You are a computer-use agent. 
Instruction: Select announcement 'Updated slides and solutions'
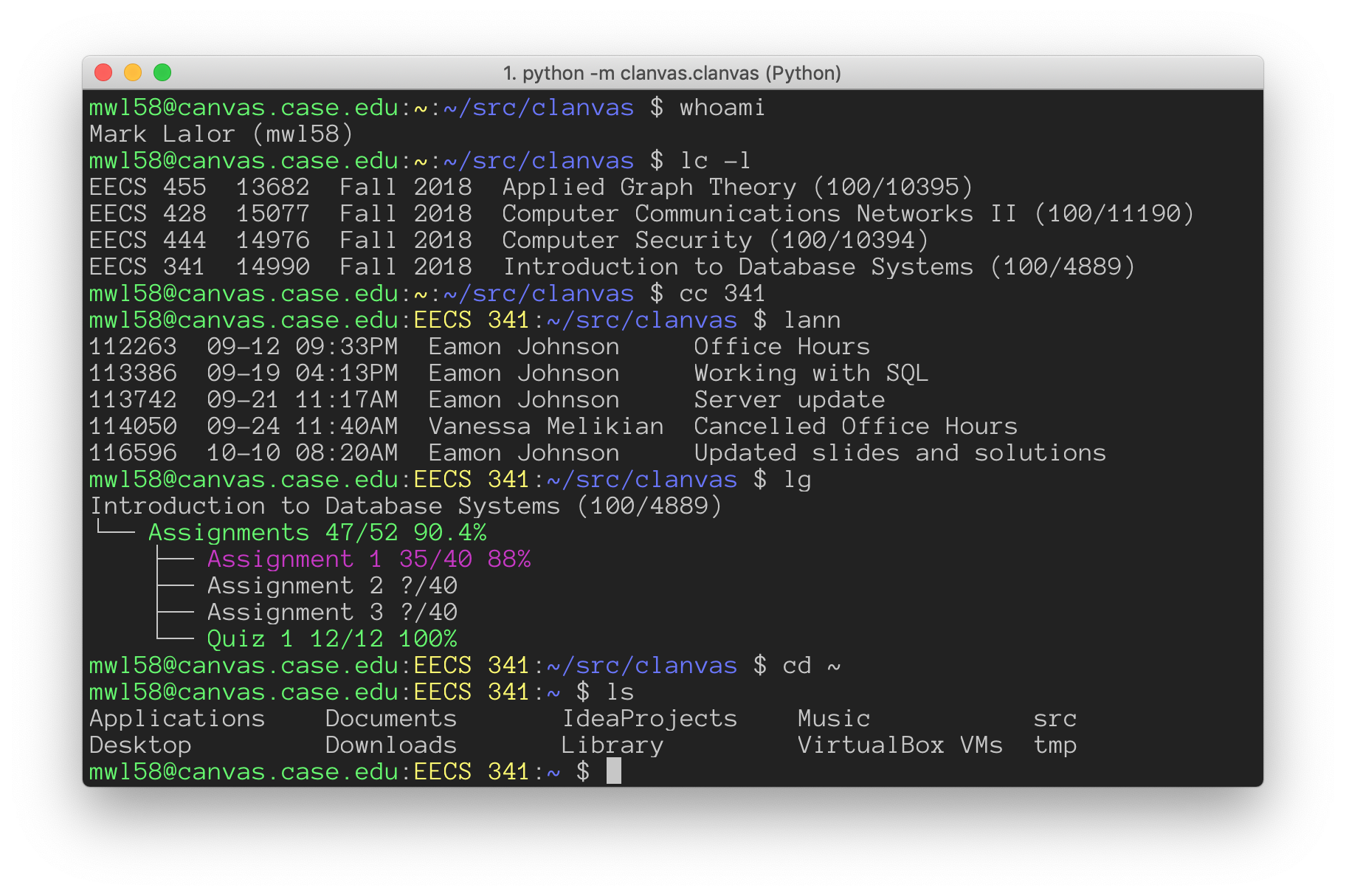pyautogui.click(x=598, y=453)
